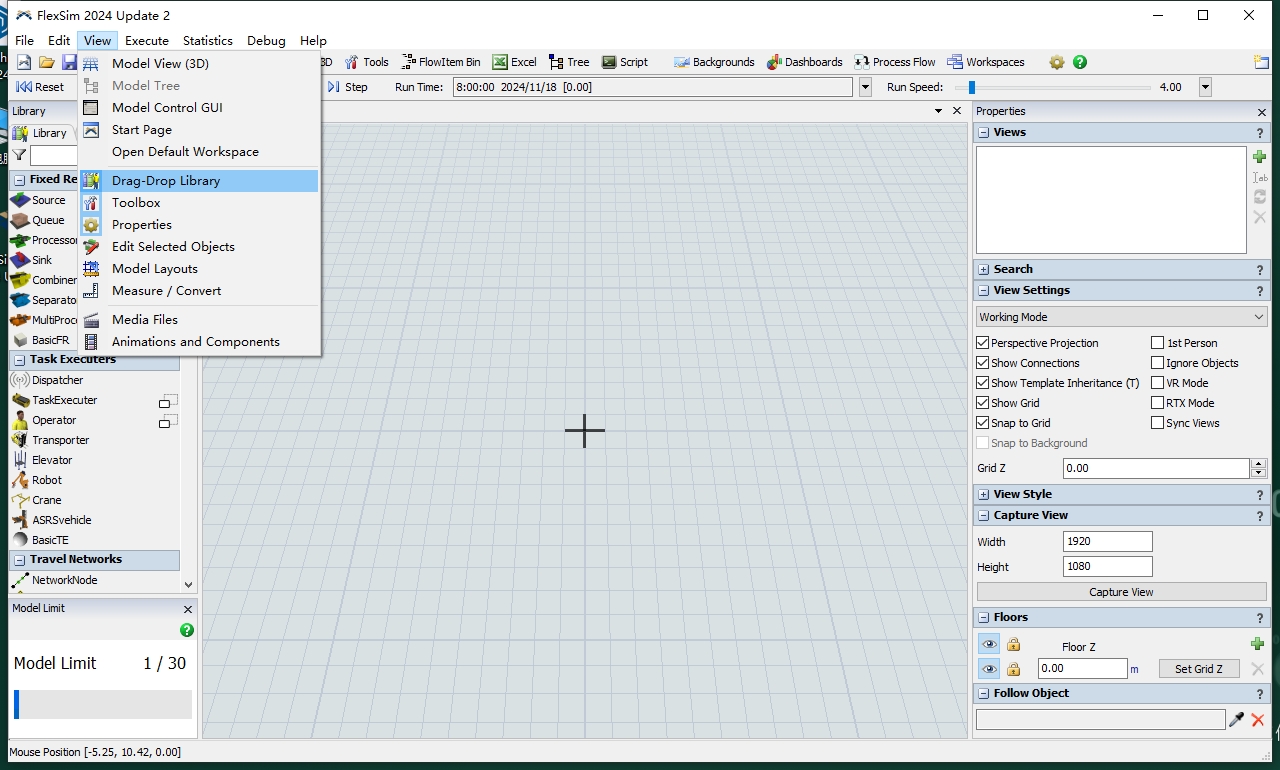Open the Execute menu
The height and width of the screenshot is (770, 1280).
click(147, 40)
